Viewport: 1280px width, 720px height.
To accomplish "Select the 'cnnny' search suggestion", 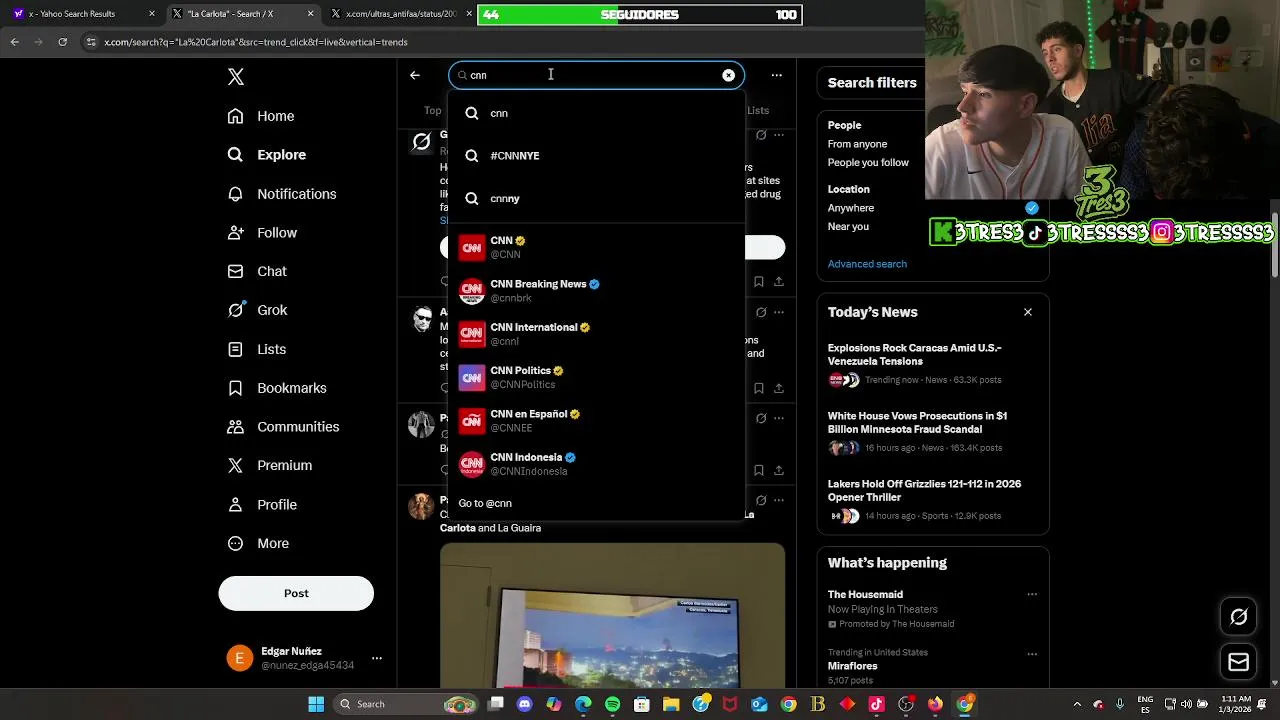I will [x=596, y=198].
